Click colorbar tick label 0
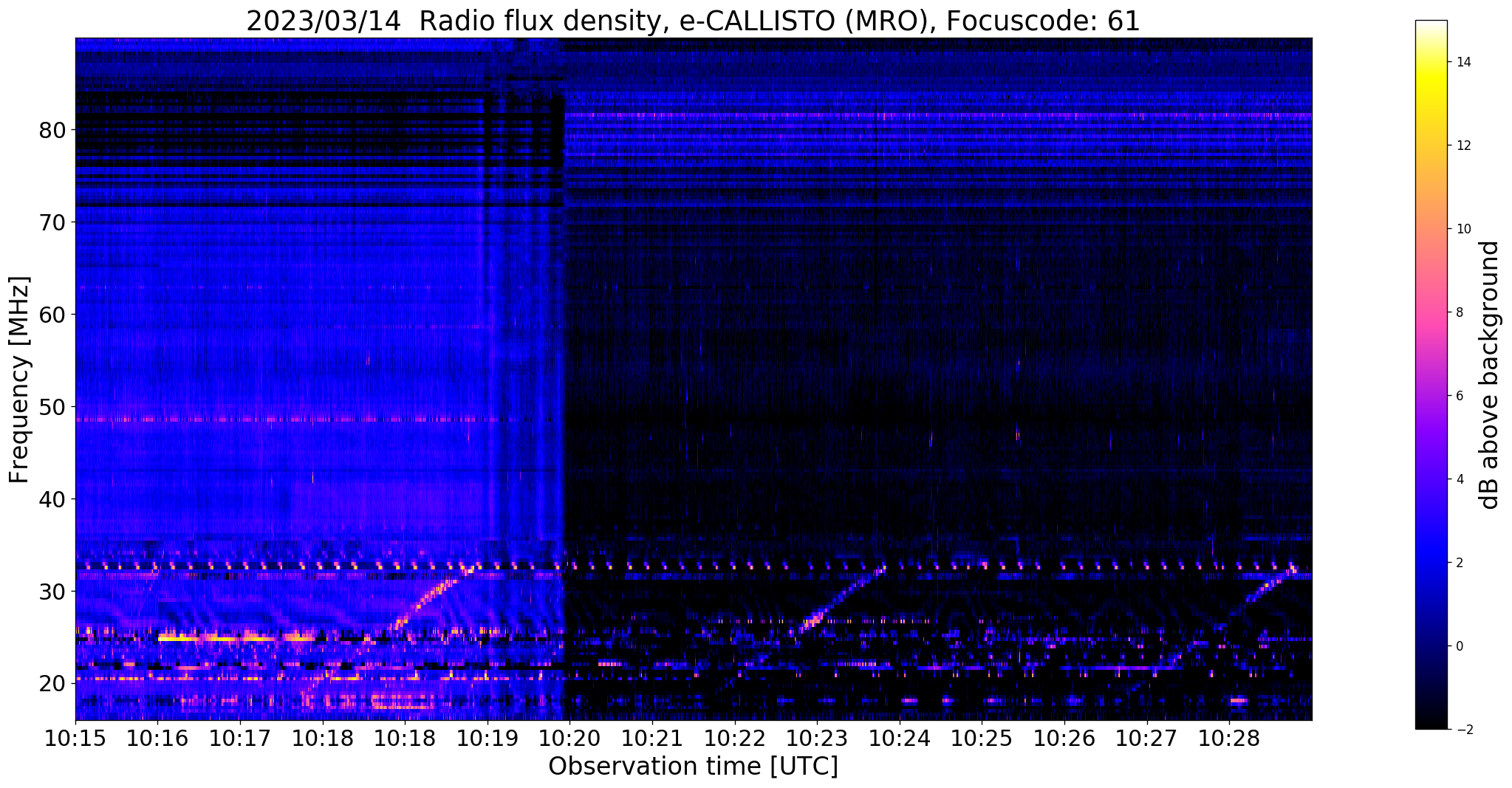Screen dimensions: 1512x788 click(1460, 646)
